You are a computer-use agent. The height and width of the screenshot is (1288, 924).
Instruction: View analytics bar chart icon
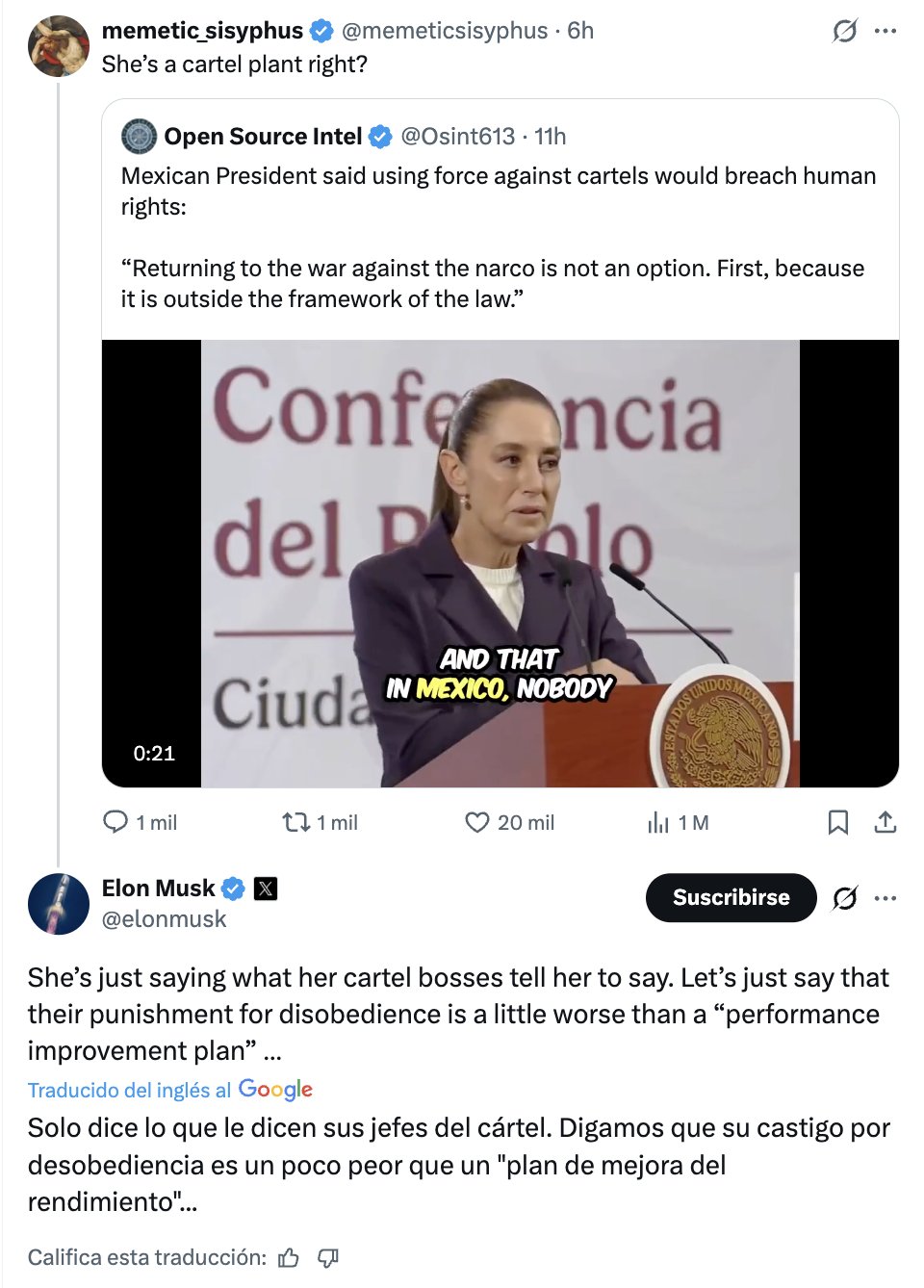click(x=658, y=822)
